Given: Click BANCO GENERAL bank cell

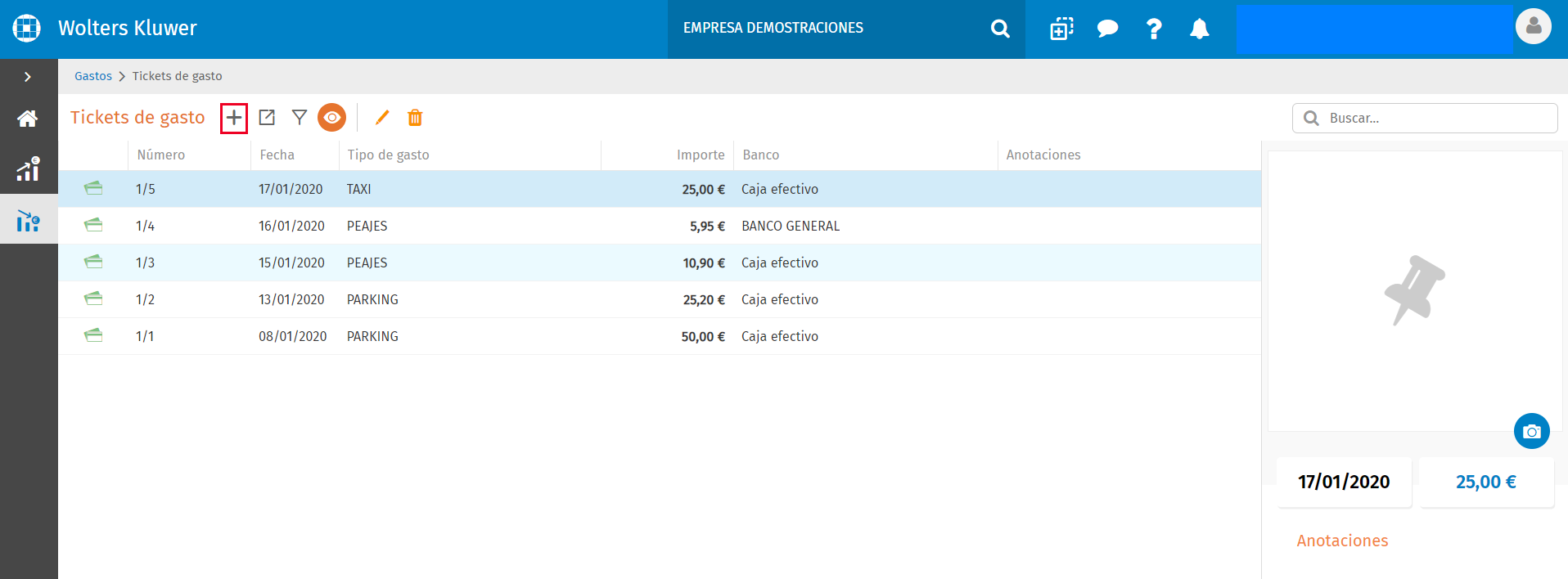Looking at the screenshot, I should (x=791, y=227).
